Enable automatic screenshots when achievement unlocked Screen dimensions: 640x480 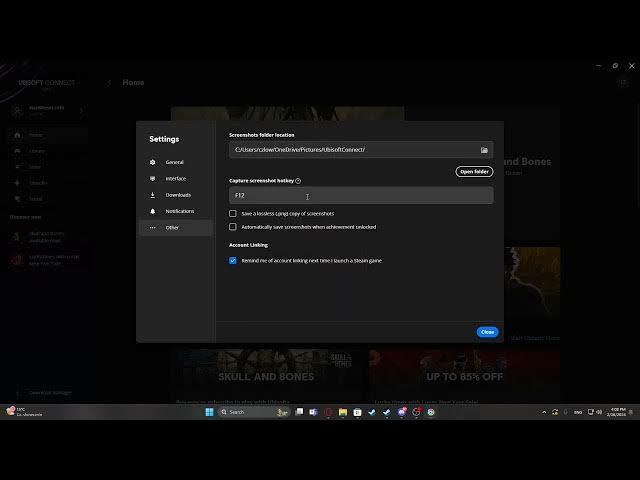(233, 227)
